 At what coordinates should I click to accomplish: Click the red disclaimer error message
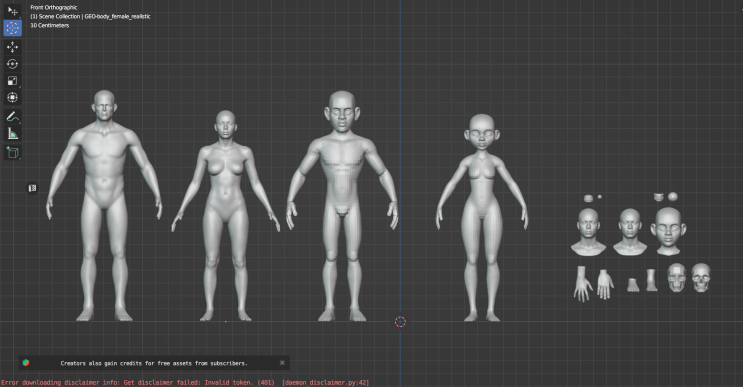[x=185, y=382]
